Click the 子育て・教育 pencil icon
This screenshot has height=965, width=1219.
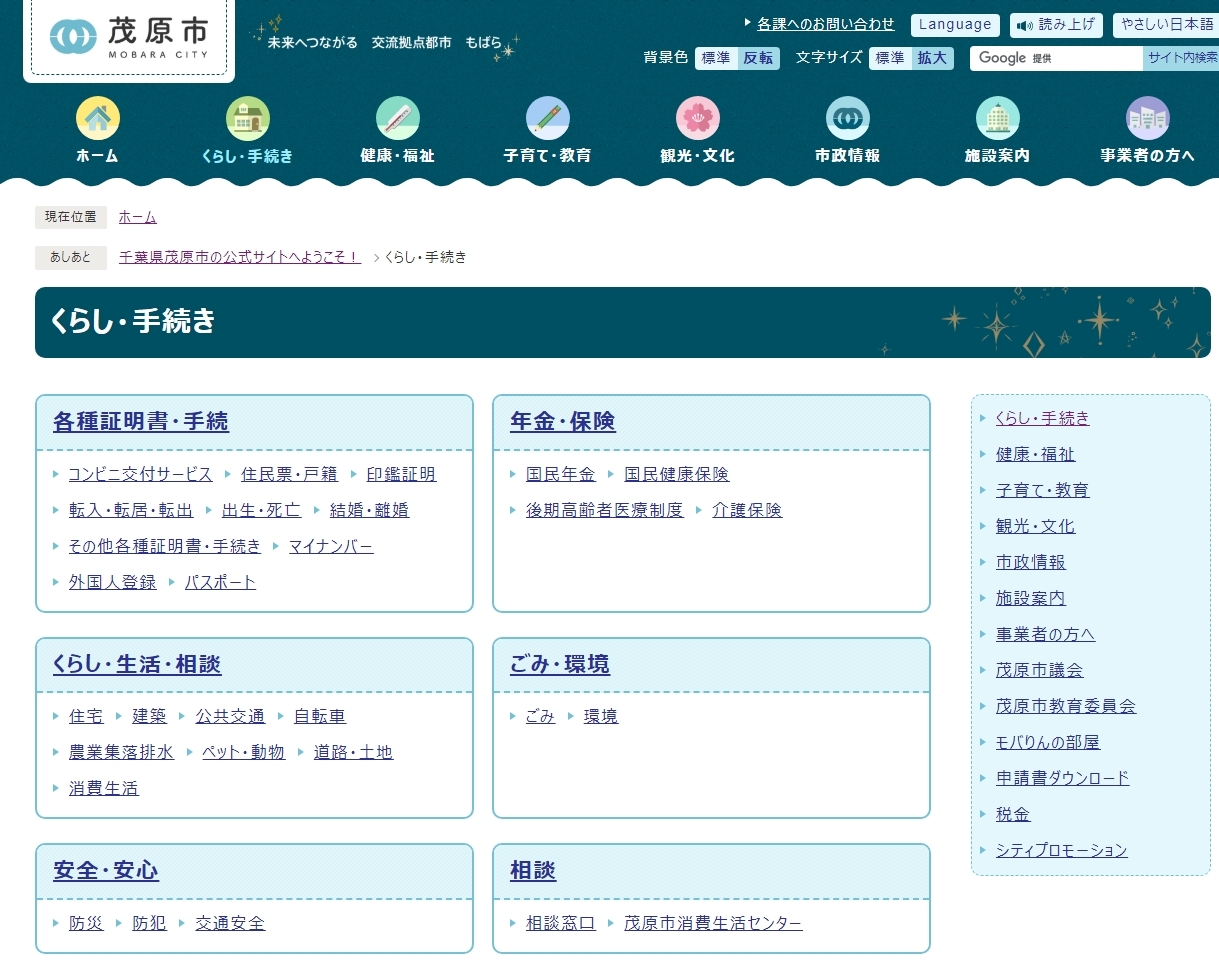tap(547, 118)
